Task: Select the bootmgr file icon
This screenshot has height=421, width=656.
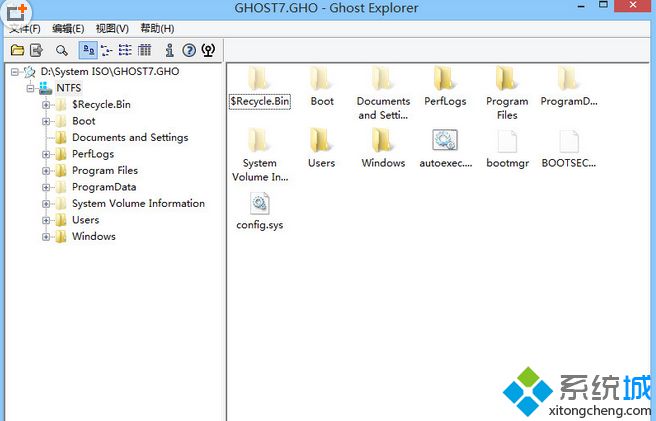Action: pos(507,141)
